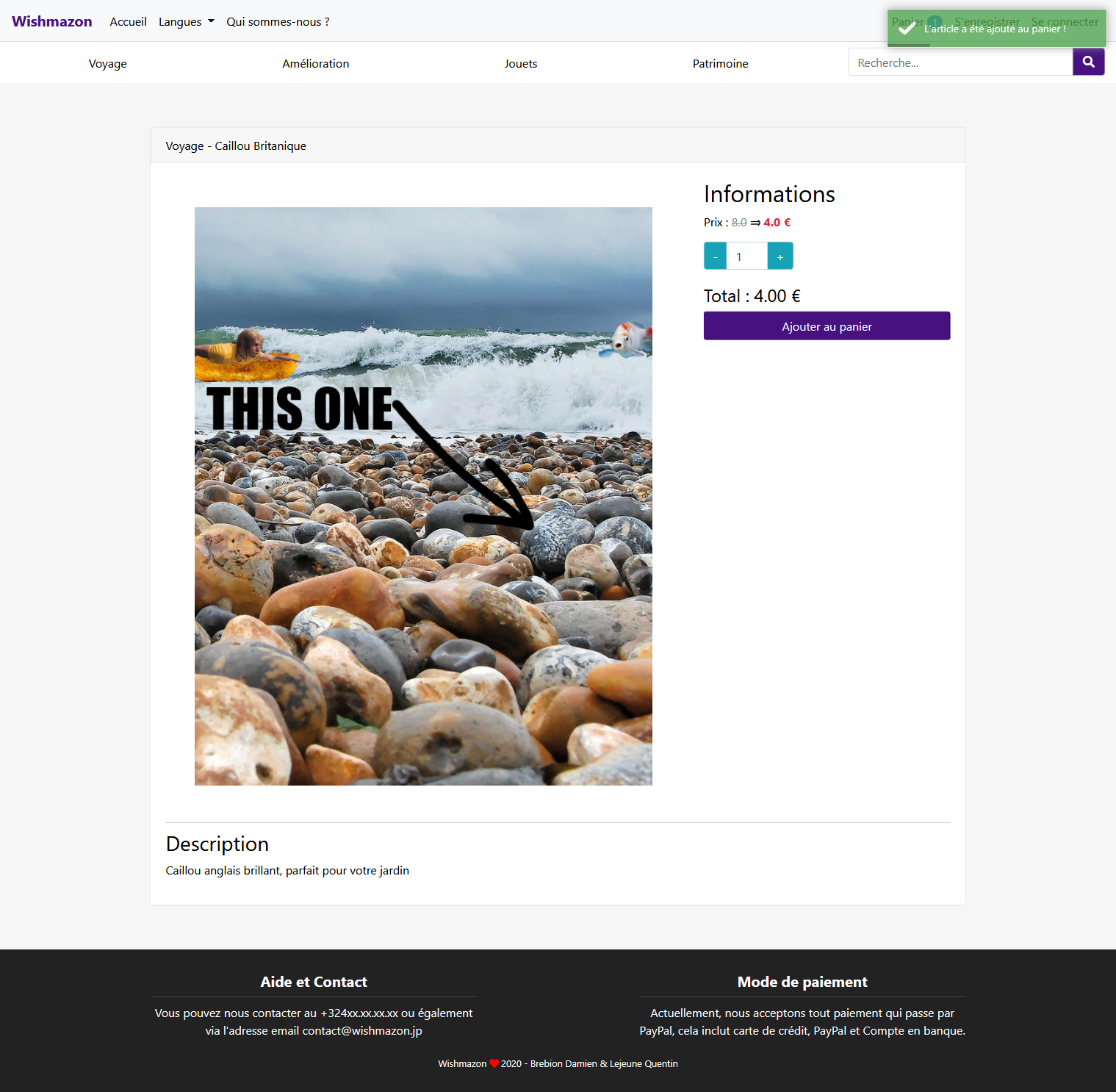Expand the Langues dropdown
Image resolution: width=1116 pixels, height=1092 pixels.
(x=187, y=22)
